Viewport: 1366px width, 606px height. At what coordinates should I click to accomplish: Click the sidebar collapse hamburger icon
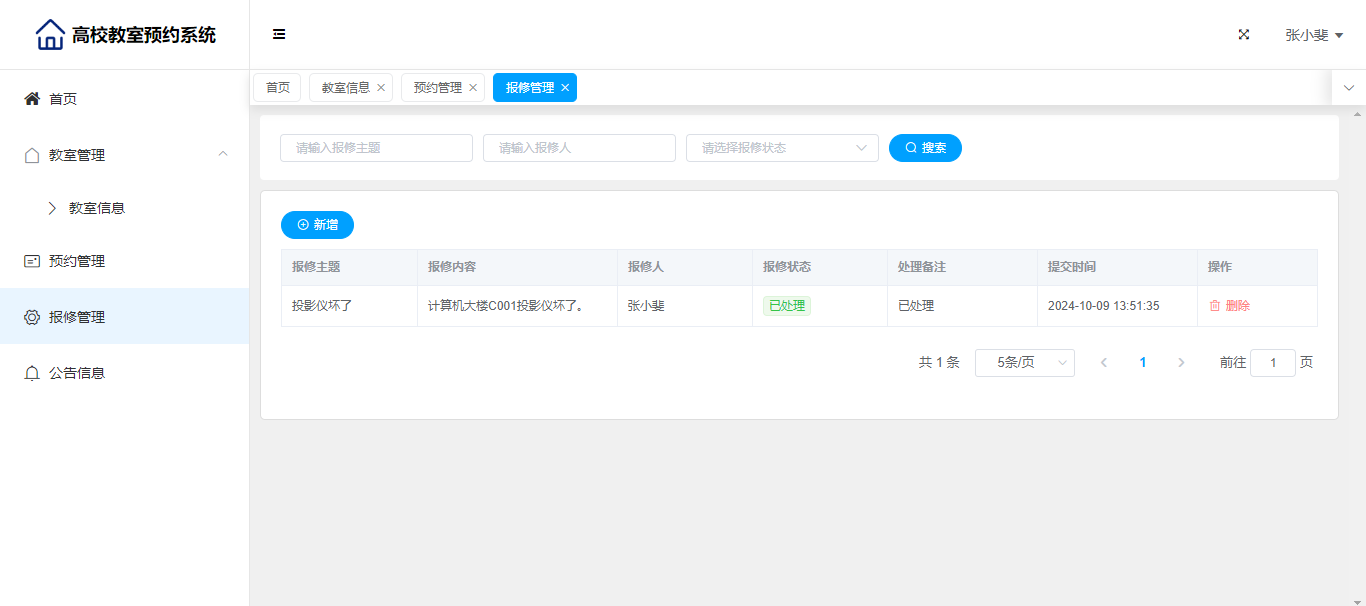279,34
